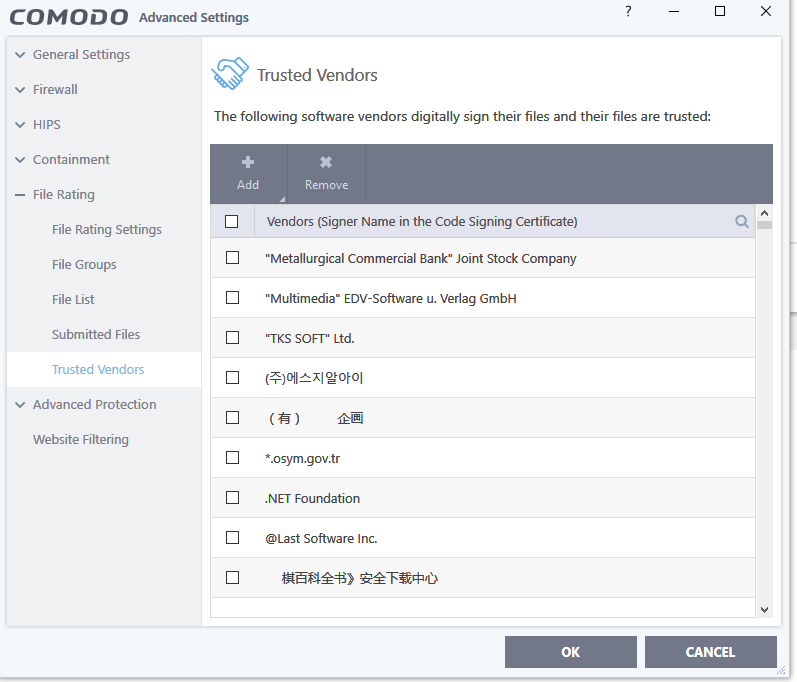
Task: Click the scroll up arrow of vendor list
Action: [x=764, y=213]
